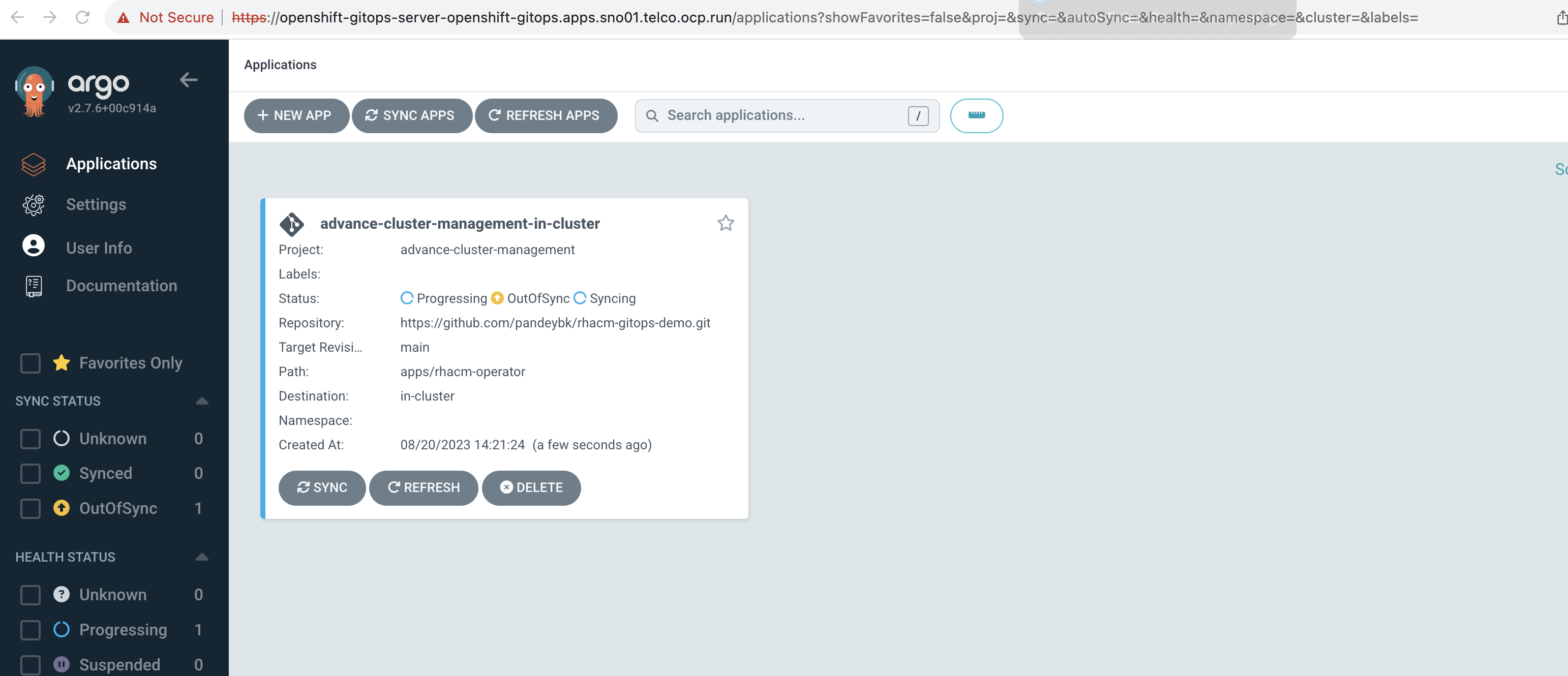The width and height of the screenshot is (1568, 676).
Task: Reload page with browser refresh icon
Action: click(83, 17)
